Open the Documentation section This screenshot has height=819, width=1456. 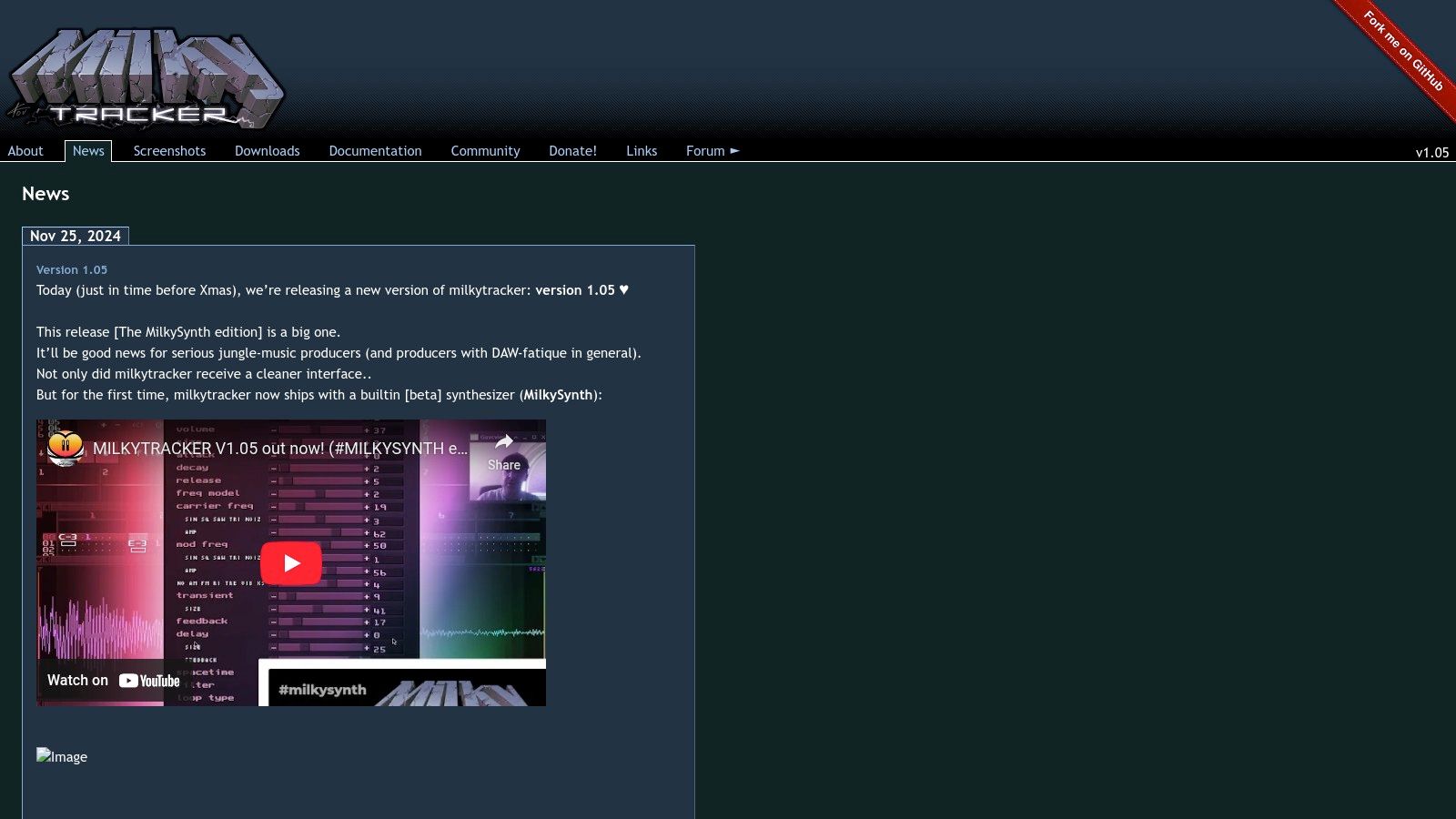(375, 151)
